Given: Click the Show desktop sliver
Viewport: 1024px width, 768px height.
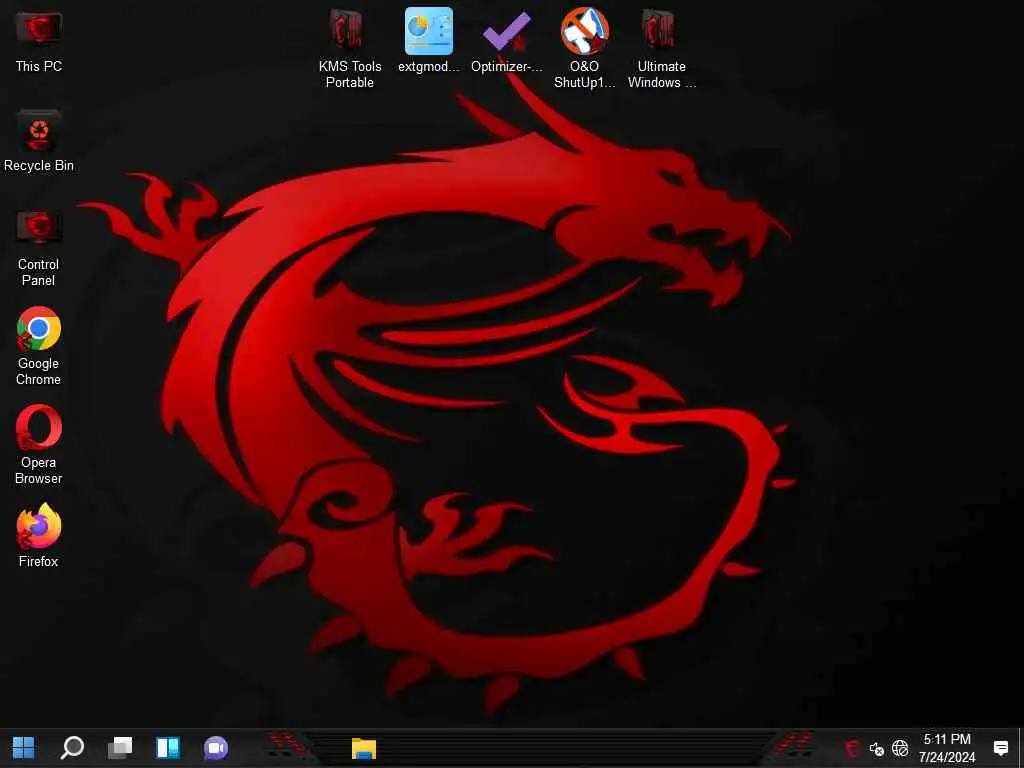Looking at the screenshot, I should coord(1021,748).
